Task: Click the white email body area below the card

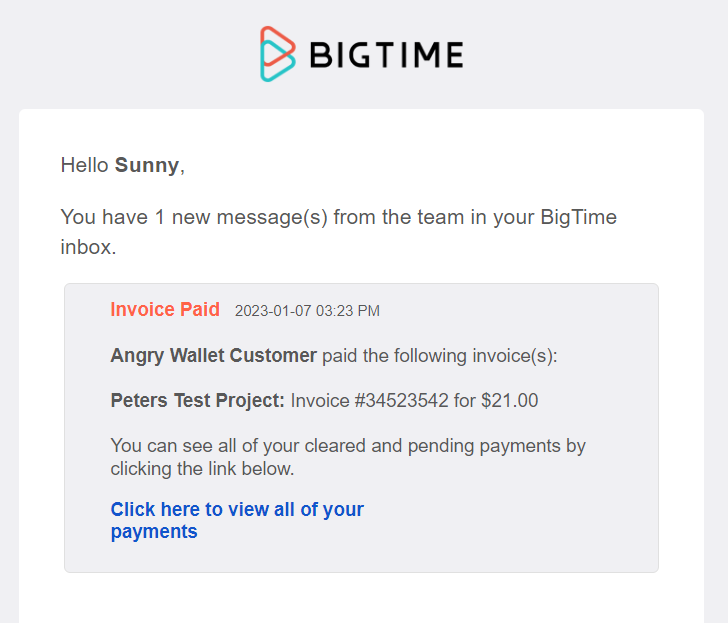Action: tap(361, 599)
